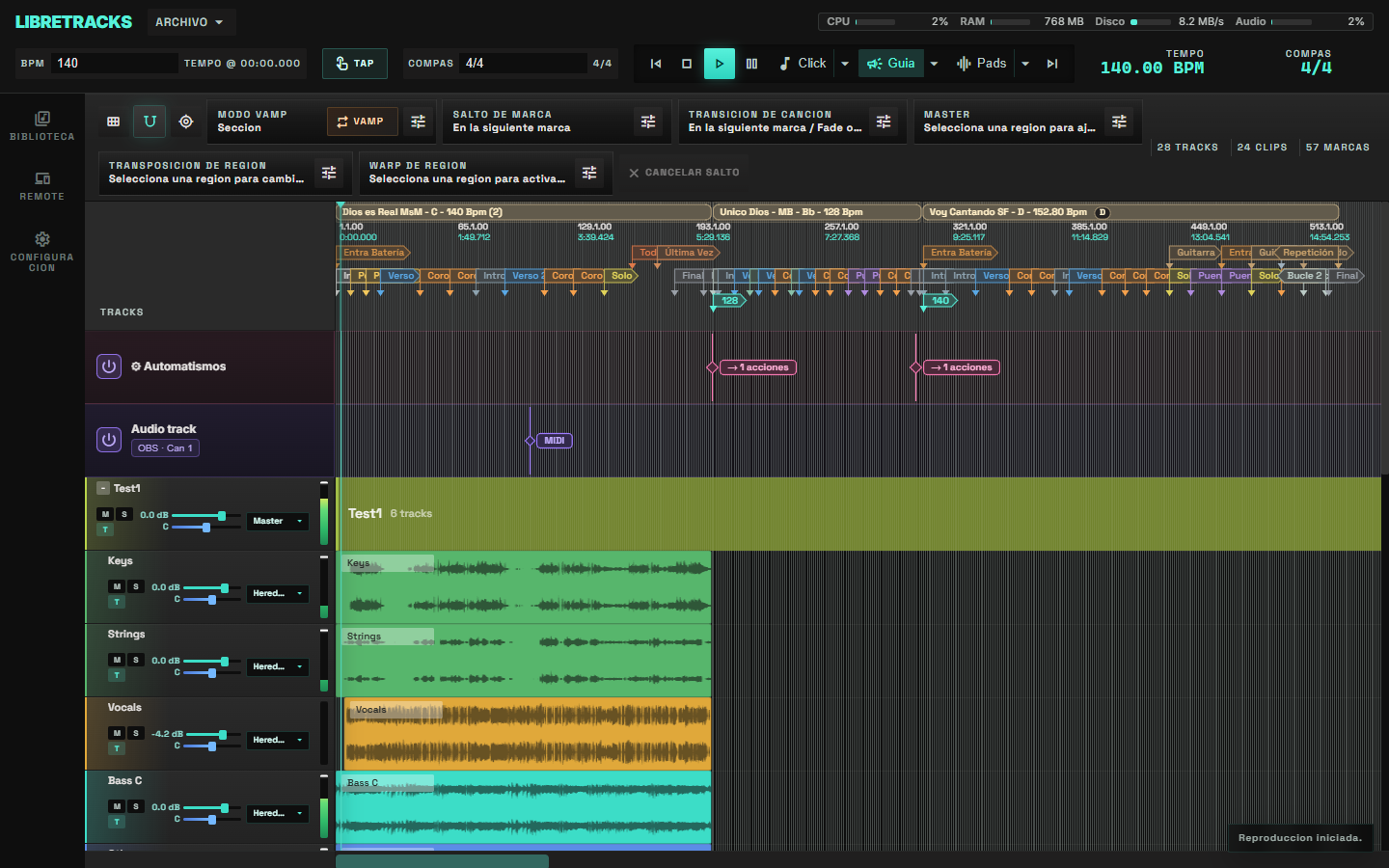
Task: Mute the Keys track
Action: click(117, 586)
